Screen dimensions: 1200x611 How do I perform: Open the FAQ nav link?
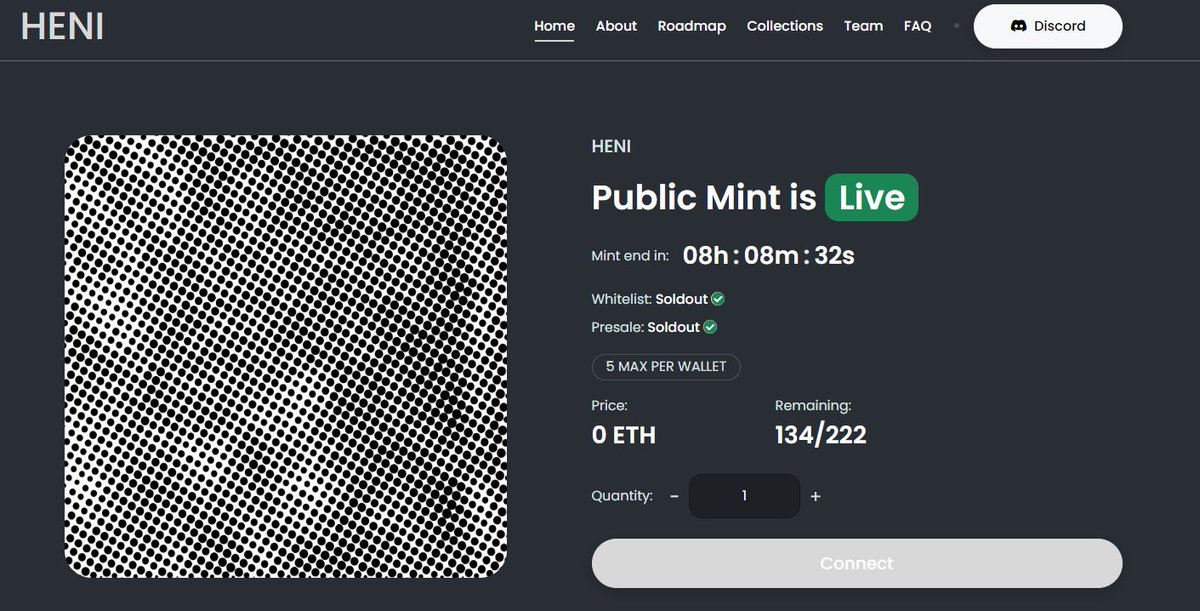(918, 26)
